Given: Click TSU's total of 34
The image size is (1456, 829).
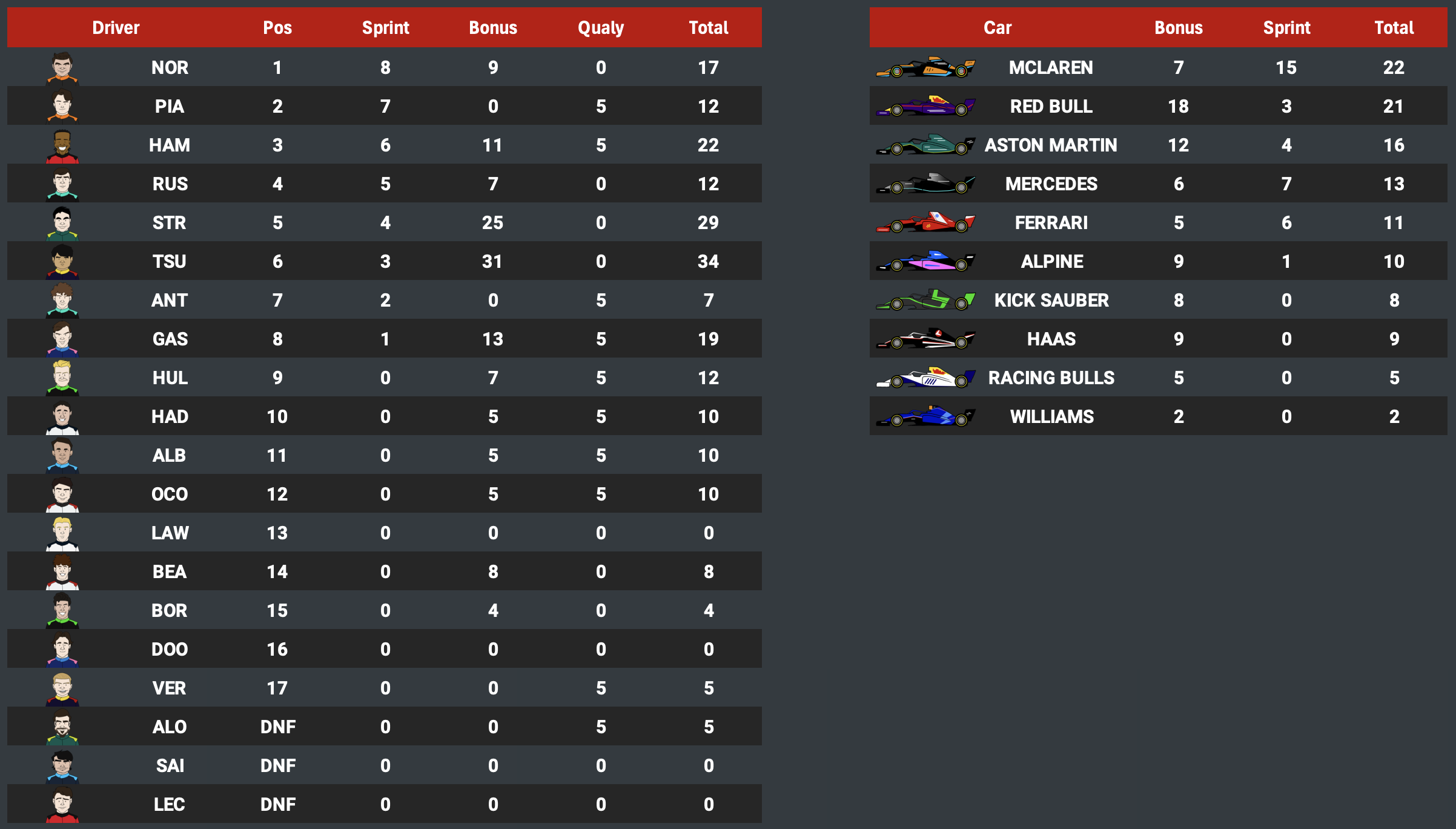Looking at the screenshot, I should [x=709, y=261].
